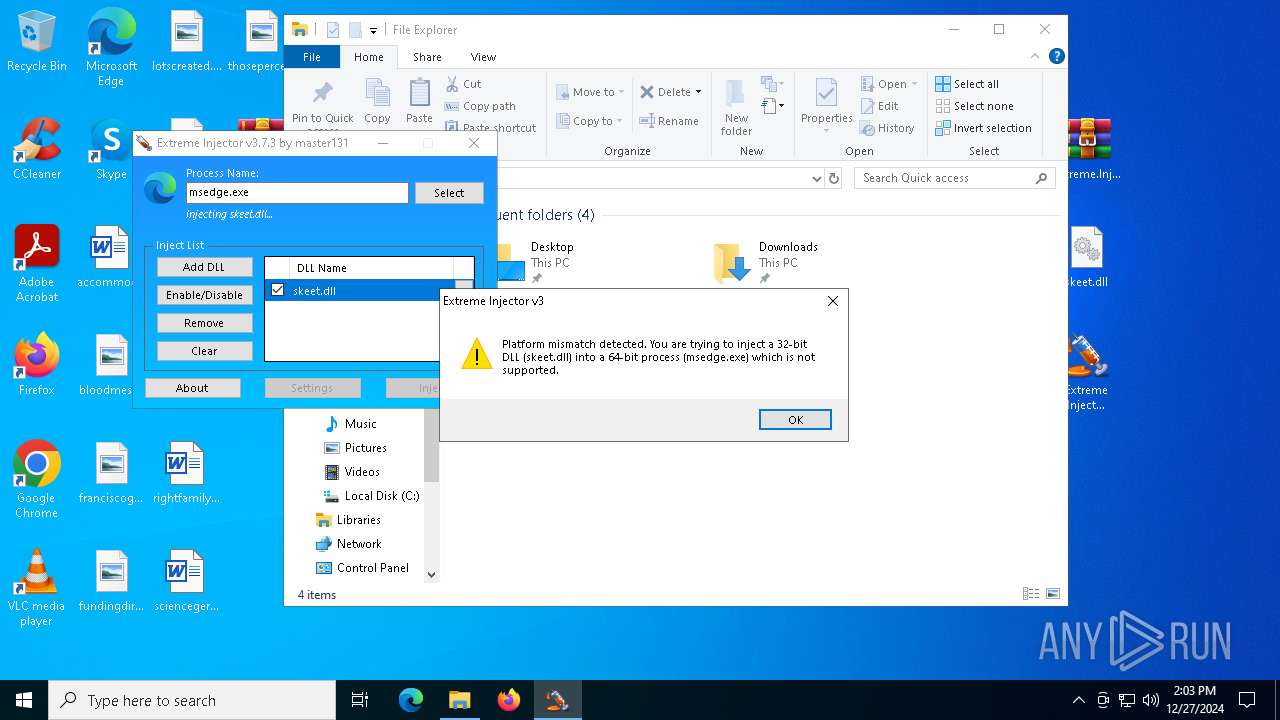The width and height of the screenshot is (1280, 720).
Task: Click the New folder icon
Action: click(x=736, y=95)
